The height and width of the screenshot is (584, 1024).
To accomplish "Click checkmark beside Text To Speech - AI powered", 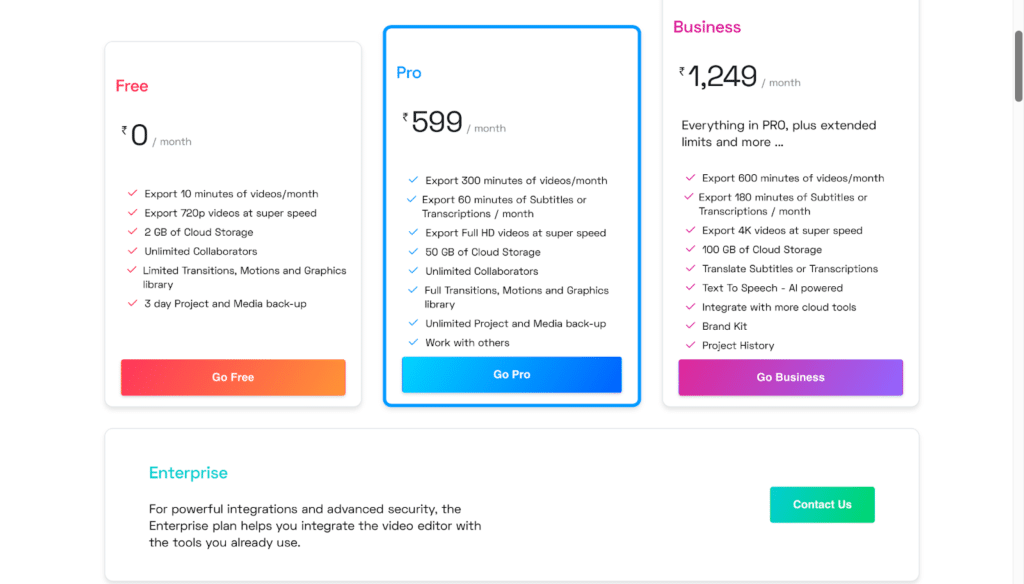I will click(x=689, y=287).
